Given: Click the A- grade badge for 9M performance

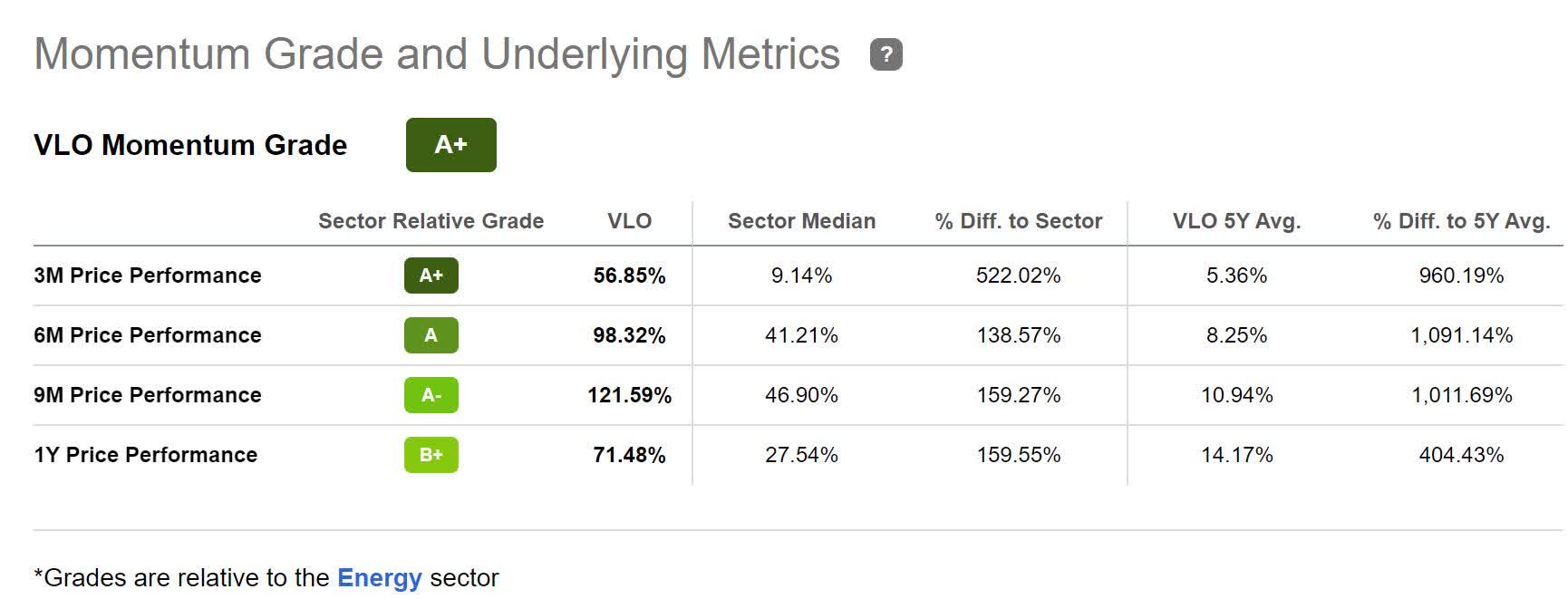Looking at the screenshot, I should tap(431, 395).
